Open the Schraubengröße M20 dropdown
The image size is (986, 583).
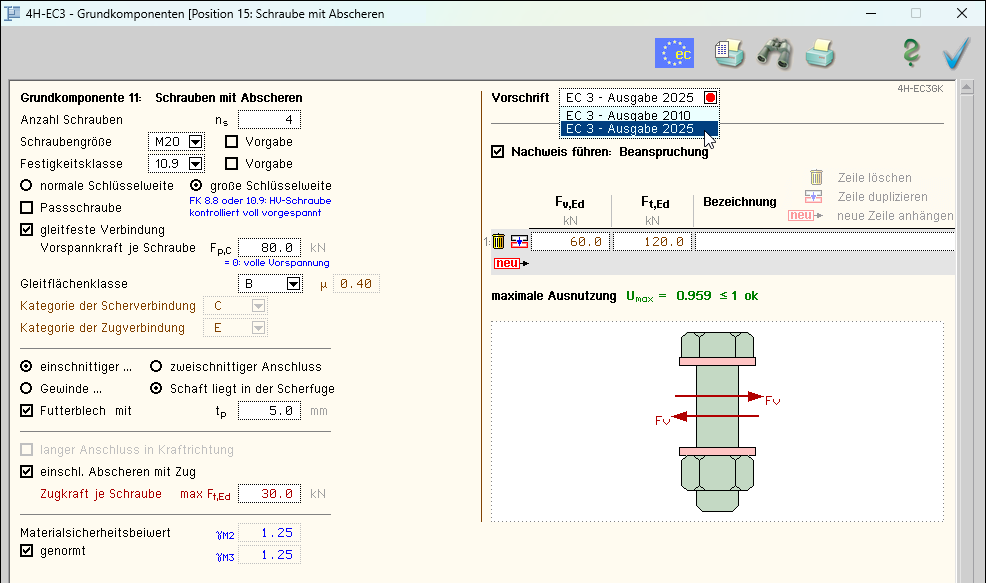tap(194, 142)
